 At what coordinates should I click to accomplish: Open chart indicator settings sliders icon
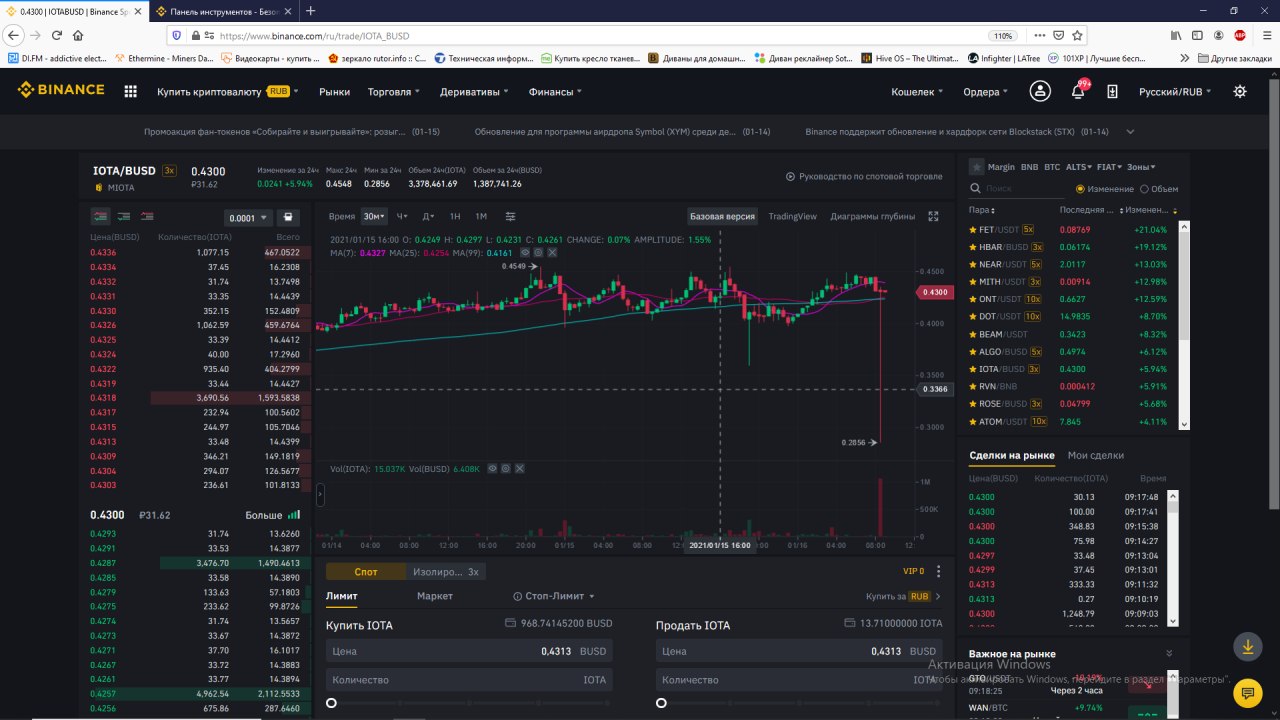pos(510,216)
